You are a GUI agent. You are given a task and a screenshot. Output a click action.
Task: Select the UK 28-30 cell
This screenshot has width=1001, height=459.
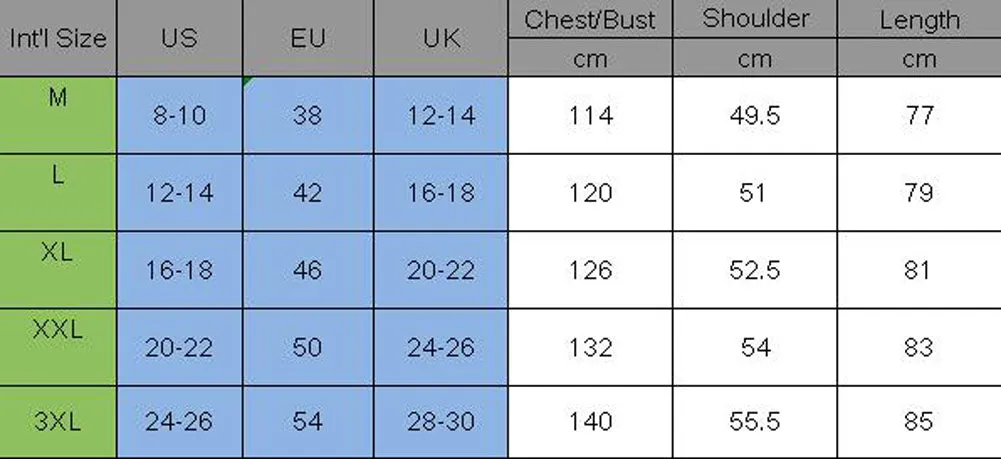440,422
